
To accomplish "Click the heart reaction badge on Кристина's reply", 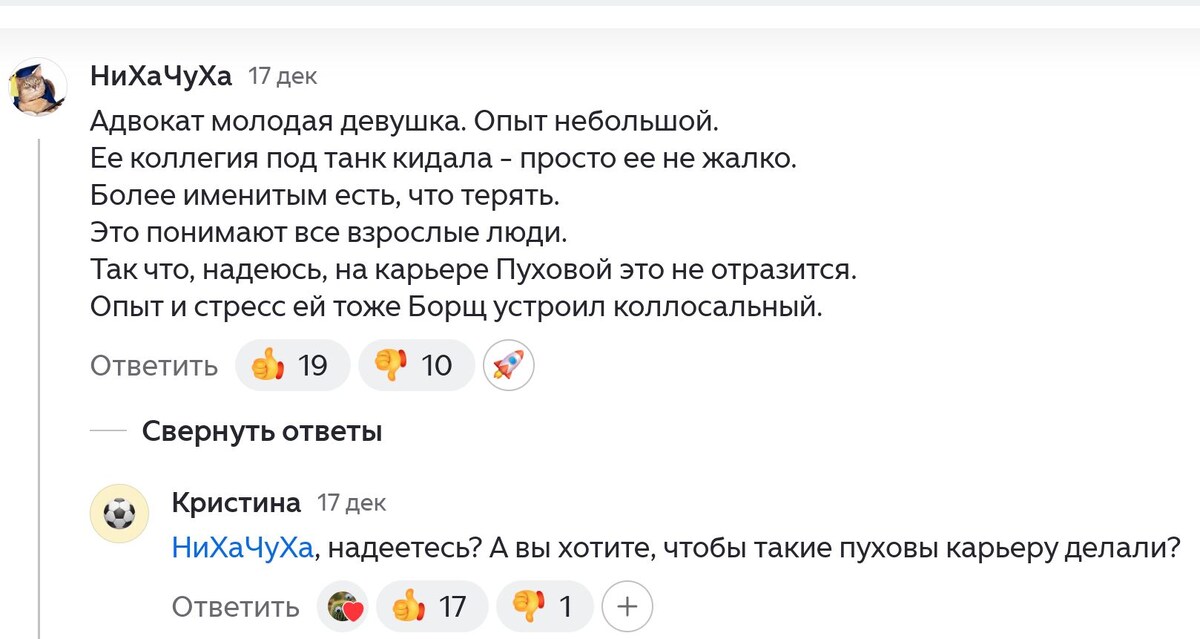I will pyautogui.click(x=342, y=606).
